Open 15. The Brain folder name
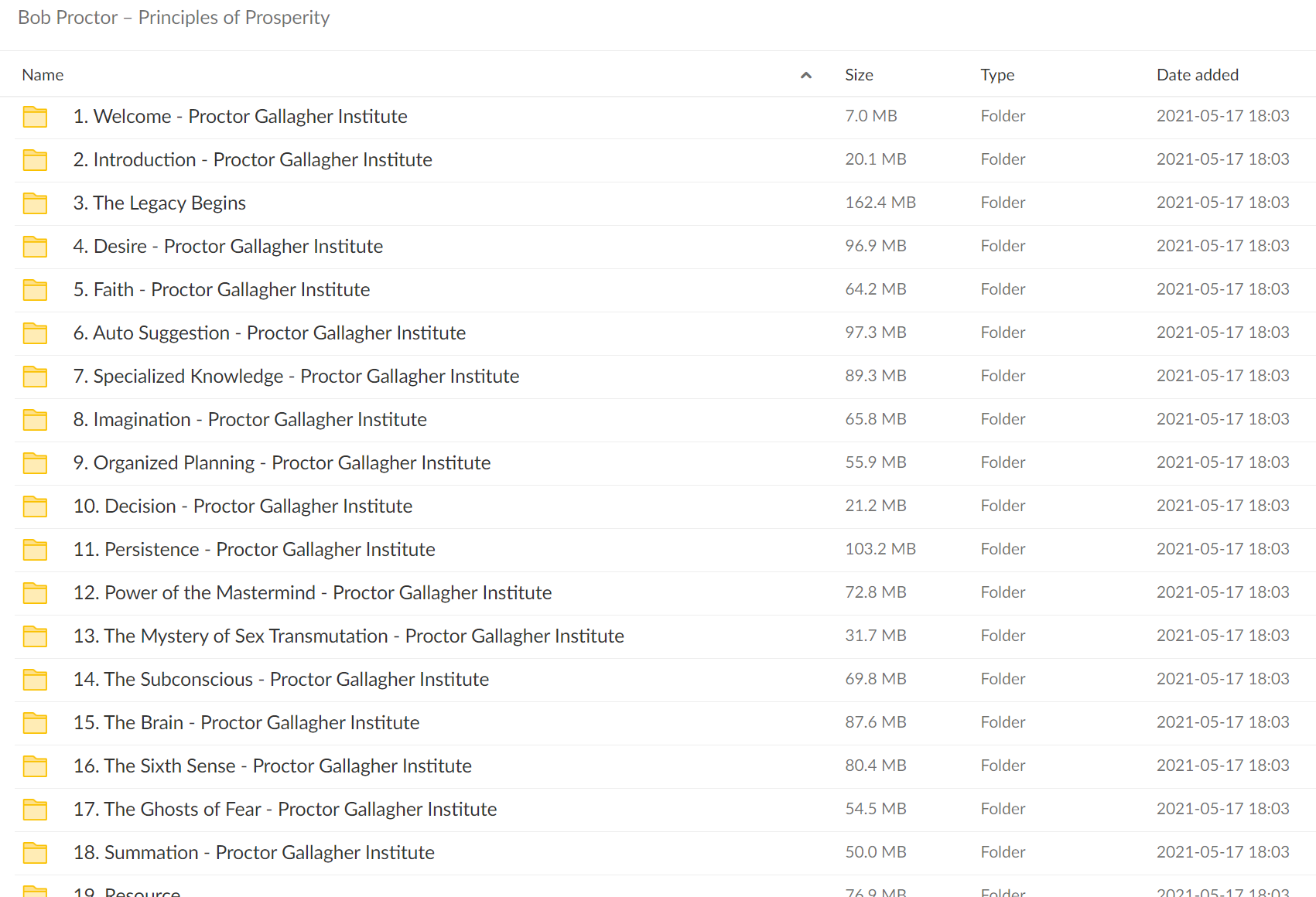 (x=246, y=722)
